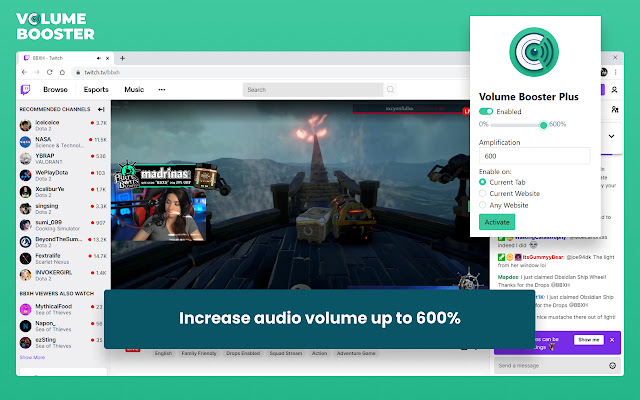This screenshot has width=640, height=400.
Task: Click the Drops Enabled stream tag
Action: 243,353
